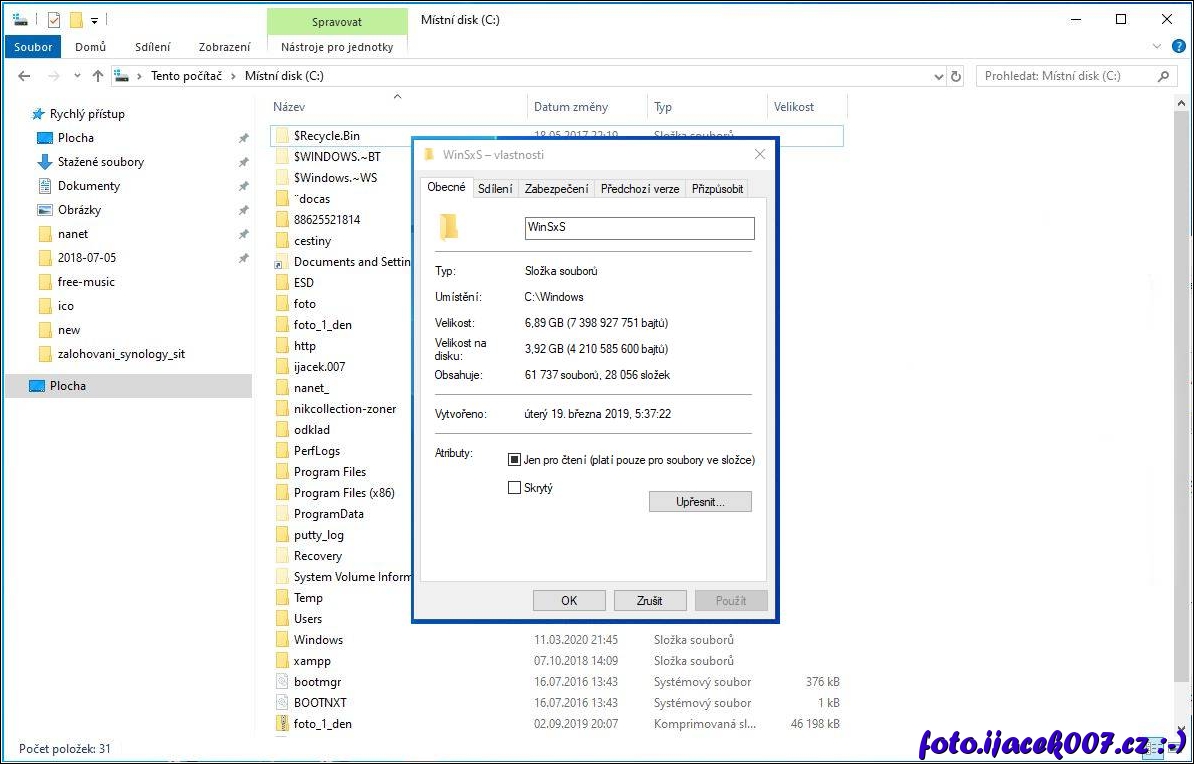Enable the Skrytý attribute checkbox
Viewport: 1194px width, 764px height.
(x=515, y=488)
